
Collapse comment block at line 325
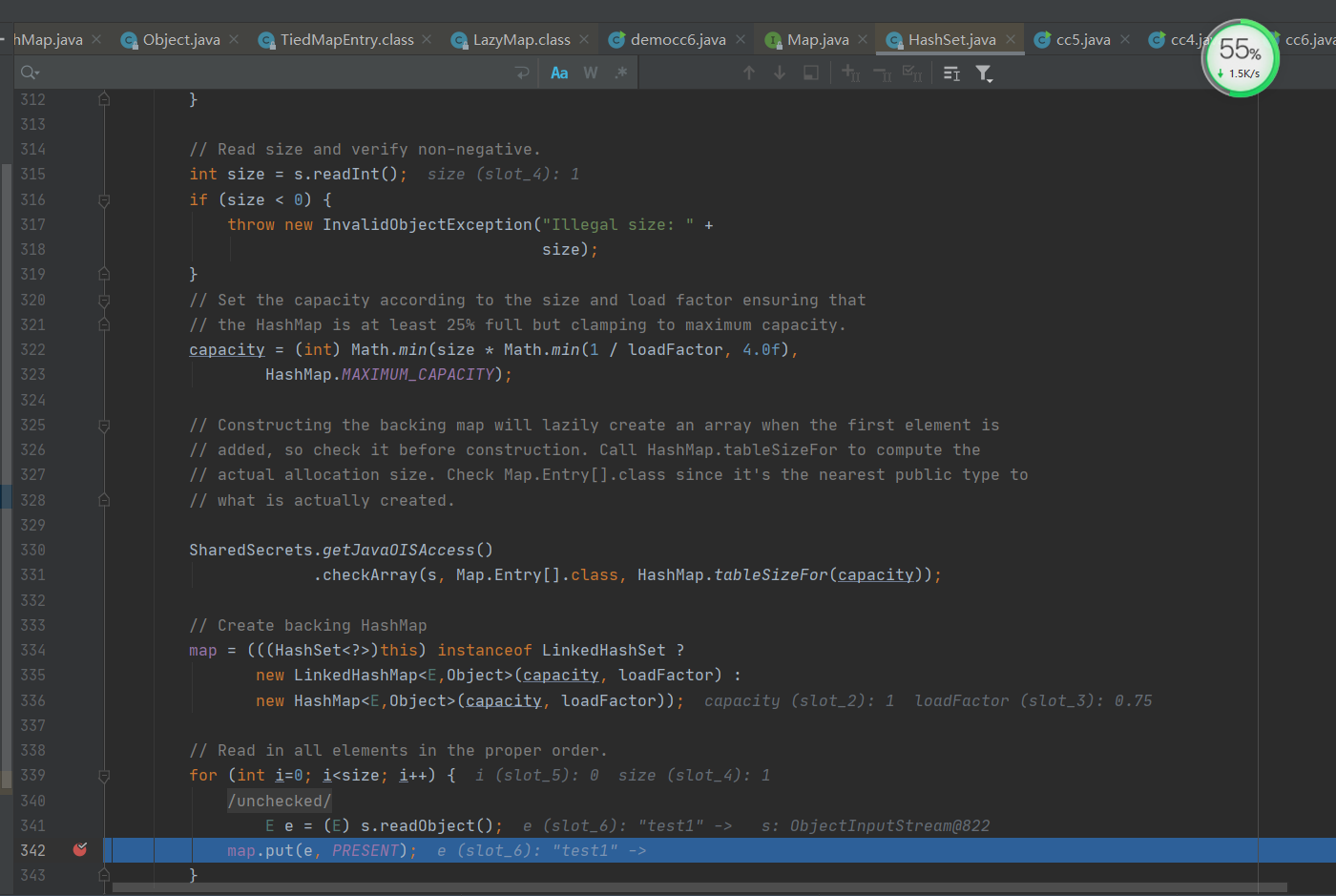pyautogui.click(x=104, y=425)
